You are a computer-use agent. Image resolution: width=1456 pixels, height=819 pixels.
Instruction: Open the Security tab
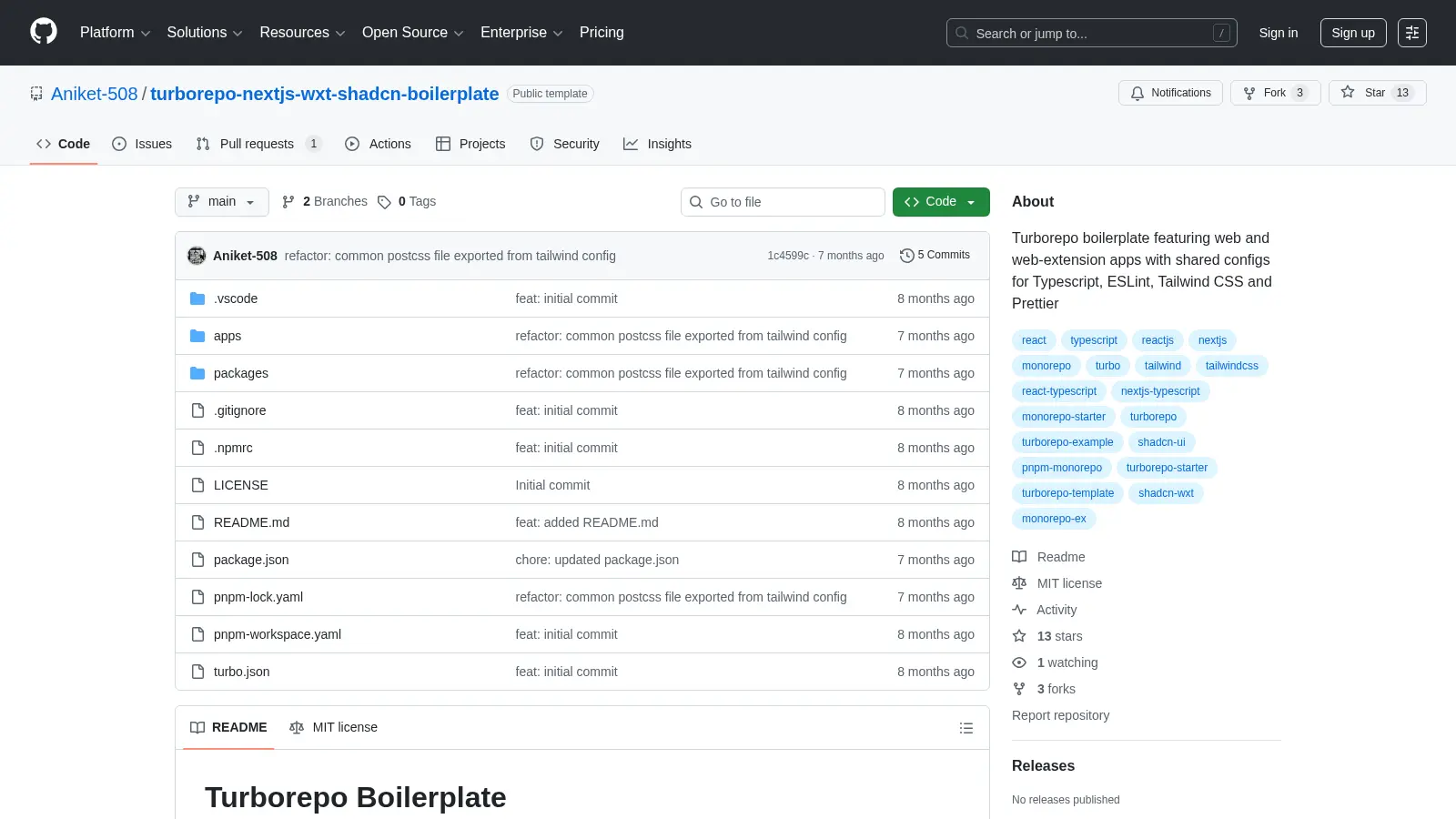[x=564, y=144]
